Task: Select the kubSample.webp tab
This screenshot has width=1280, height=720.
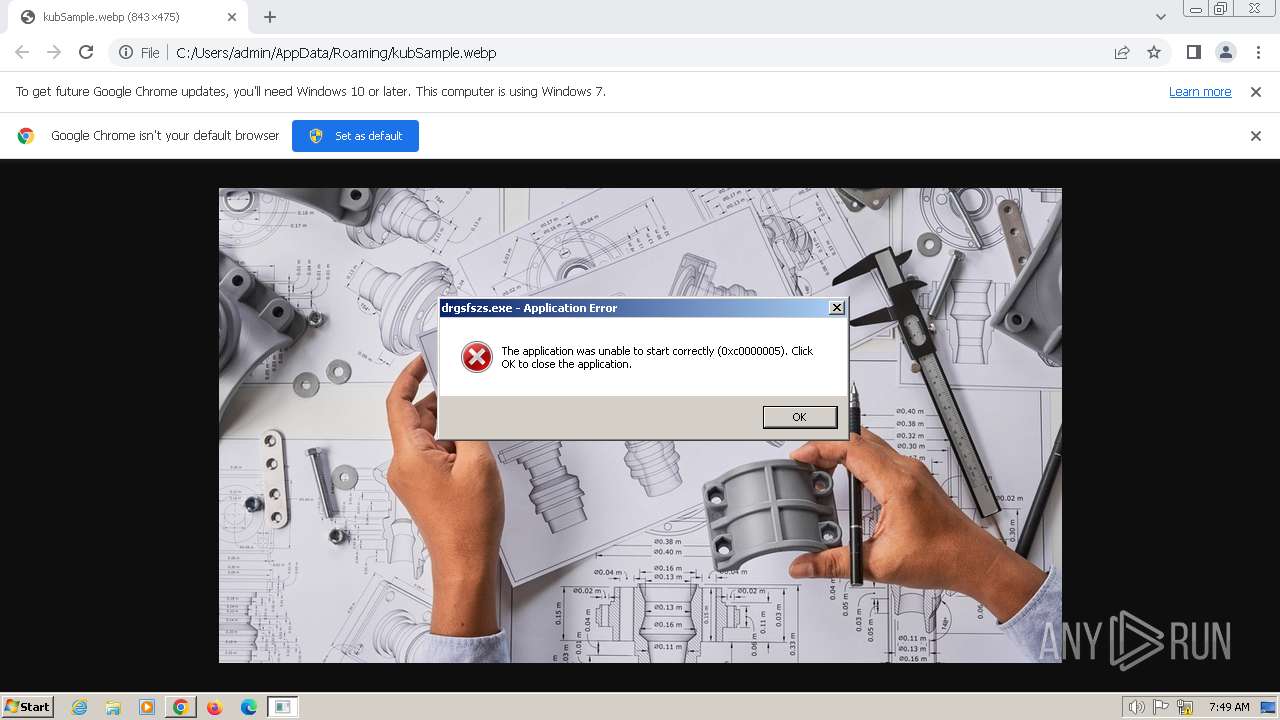Action: coord(126,17)
